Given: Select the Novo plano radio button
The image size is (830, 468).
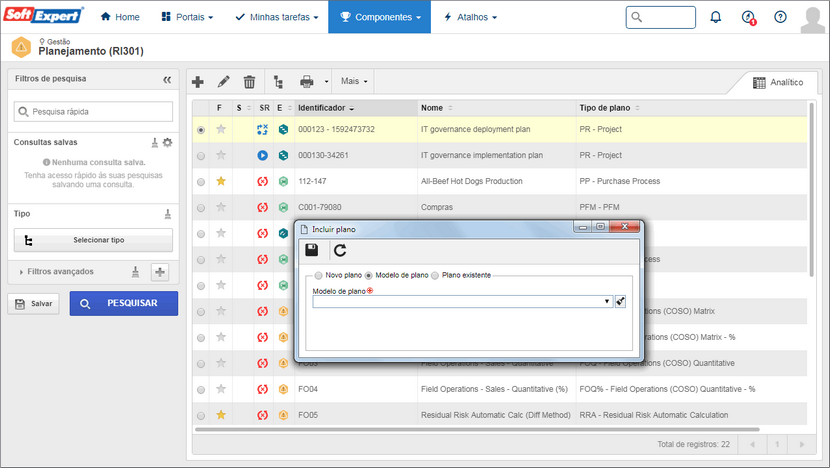Looking at the screenshot, I should click(318, 275).
